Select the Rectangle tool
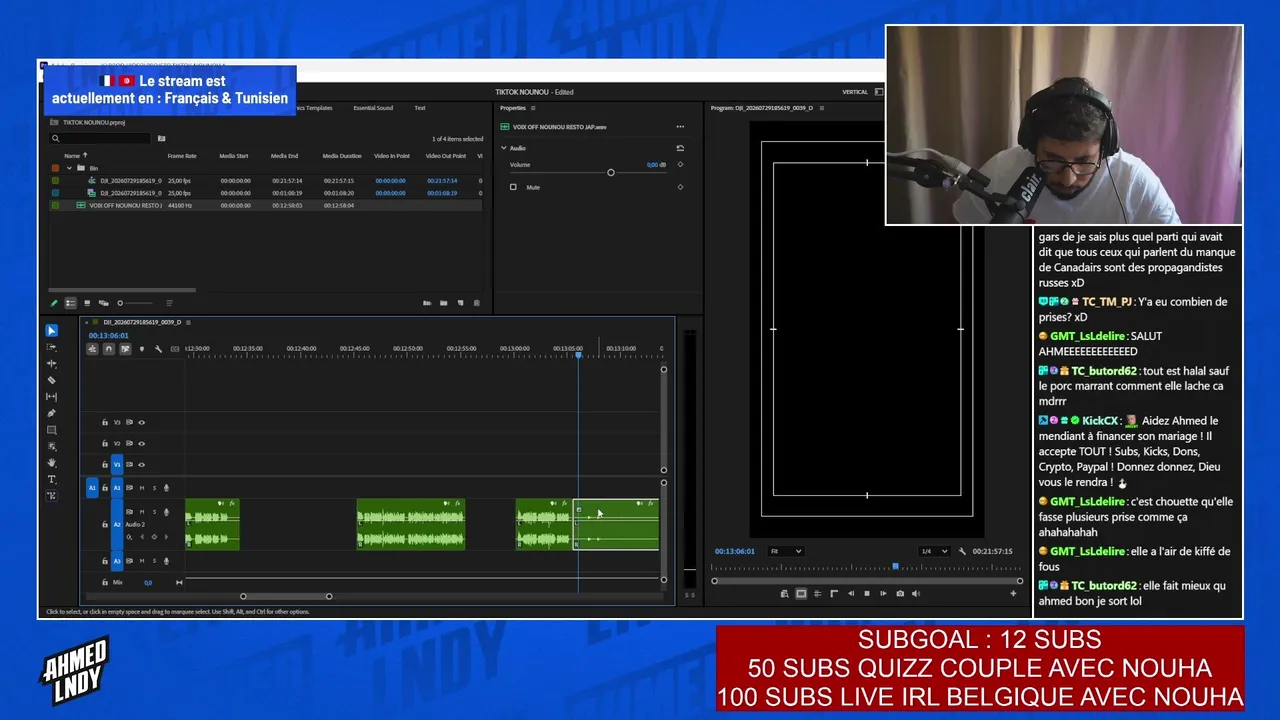Image resolution: width=1280 pixels, height=720 pixels. (52, 430)
